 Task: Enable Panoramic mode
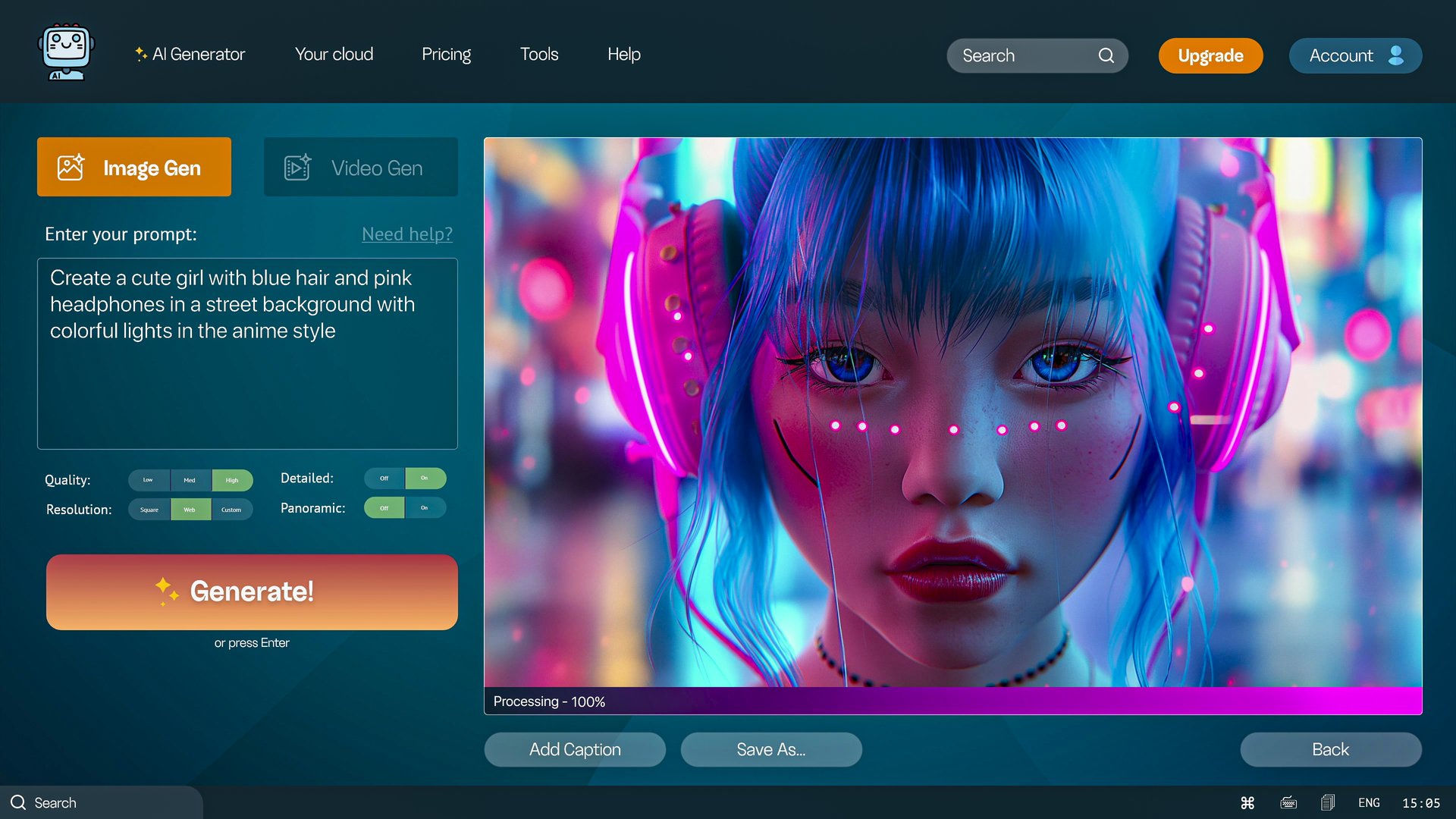coord(426,508)
